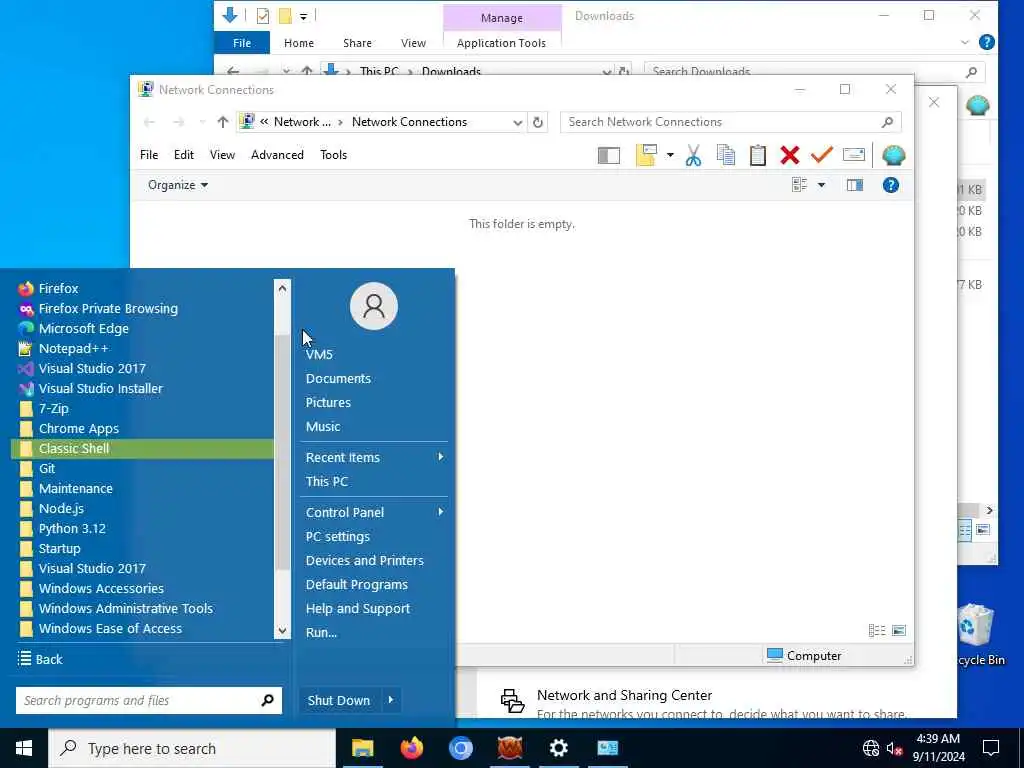Click the Shut Down button
The width and height of the screenshot is (1024, 768).
coord(339,701)
